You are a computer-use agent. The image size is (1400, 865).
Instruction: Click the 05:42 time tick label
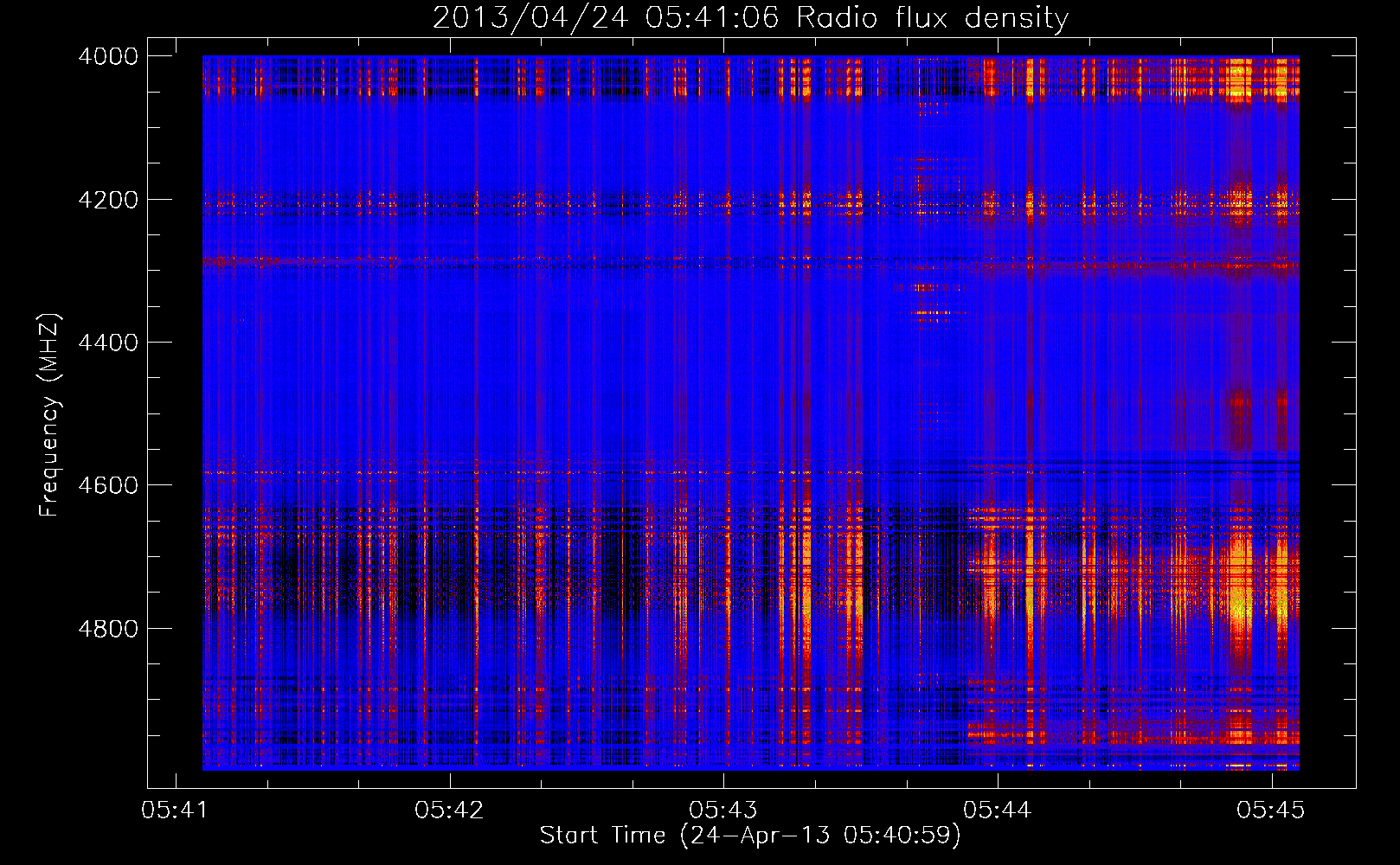[x=449, y=810]
